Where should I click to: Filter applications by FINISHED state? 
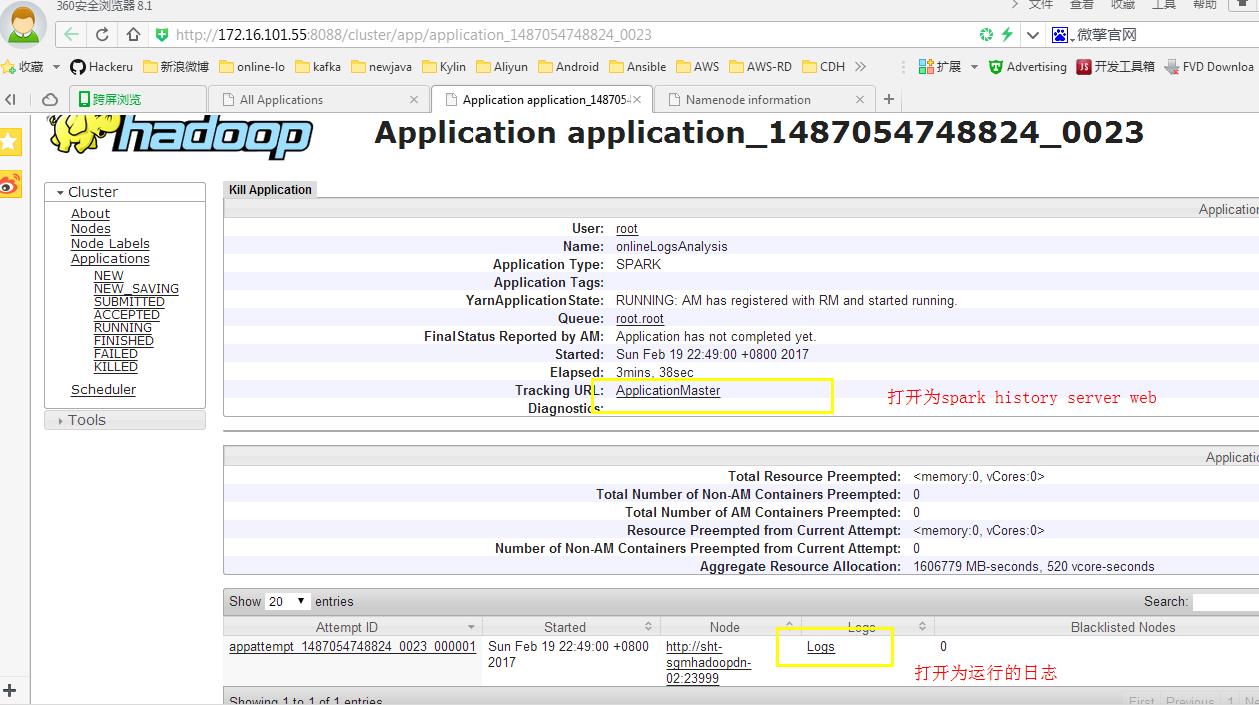[124, 340]
